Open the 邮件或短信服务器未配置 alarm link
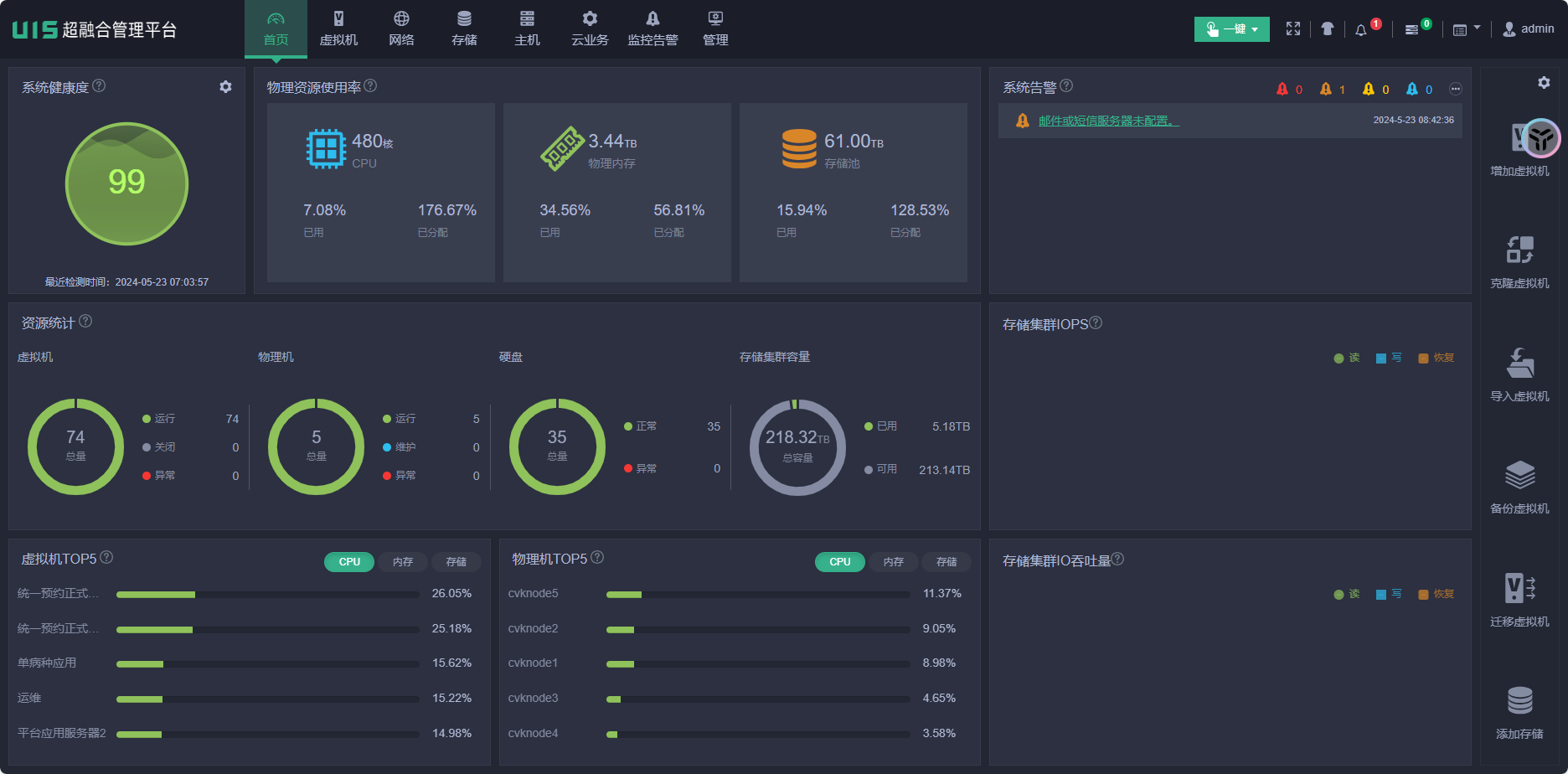 [x=1109, y=121]
